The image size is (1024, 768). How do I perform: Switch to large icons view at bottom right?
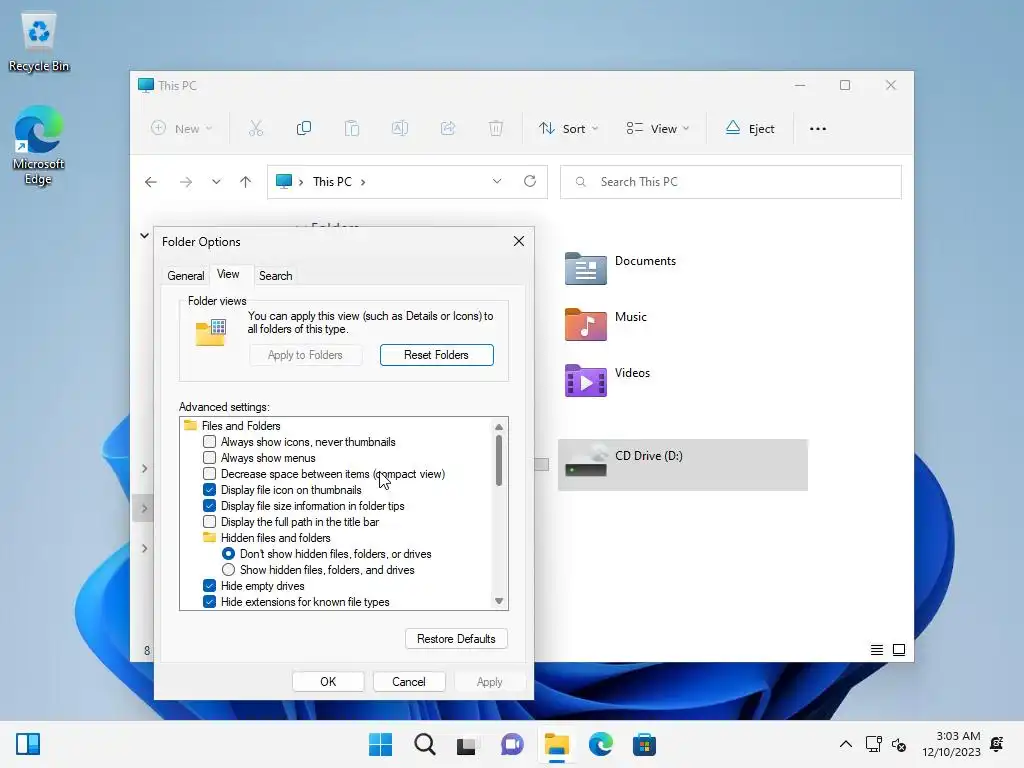(899, 650)
